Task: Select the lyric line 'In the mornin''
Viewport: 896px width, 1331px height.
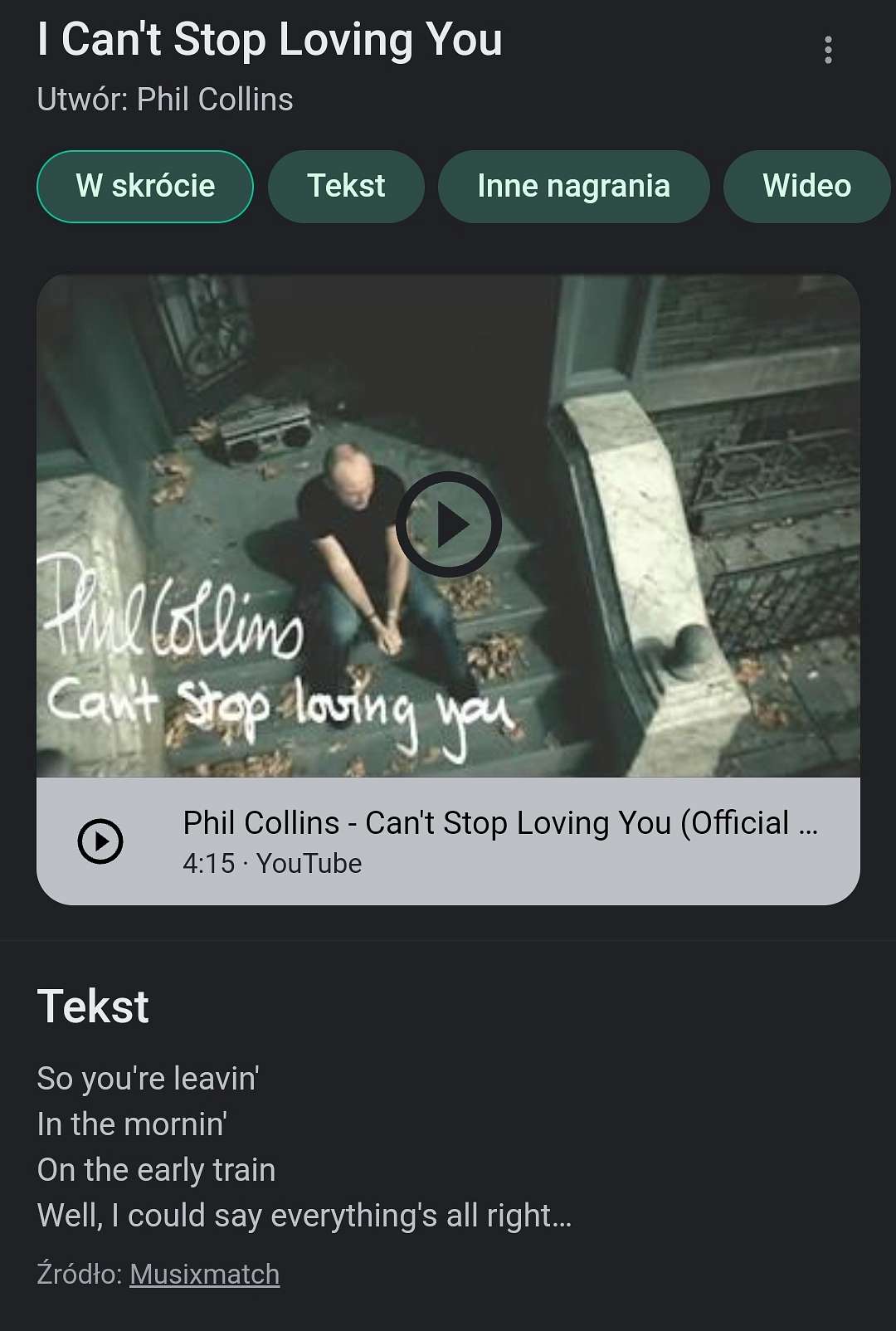Action: (133, 1124)
